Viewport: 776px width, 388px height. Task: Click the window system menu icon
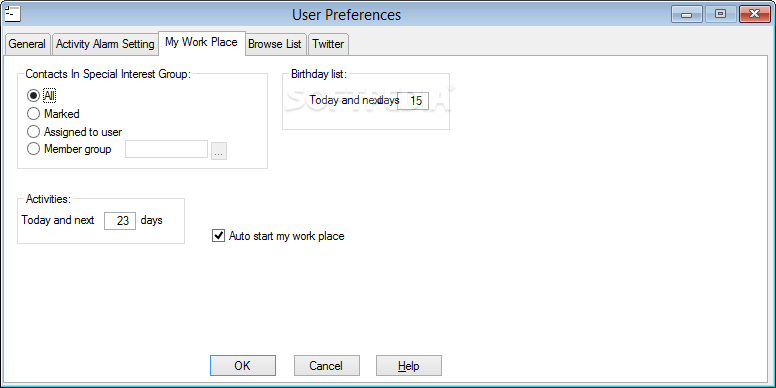click(12, 13)
